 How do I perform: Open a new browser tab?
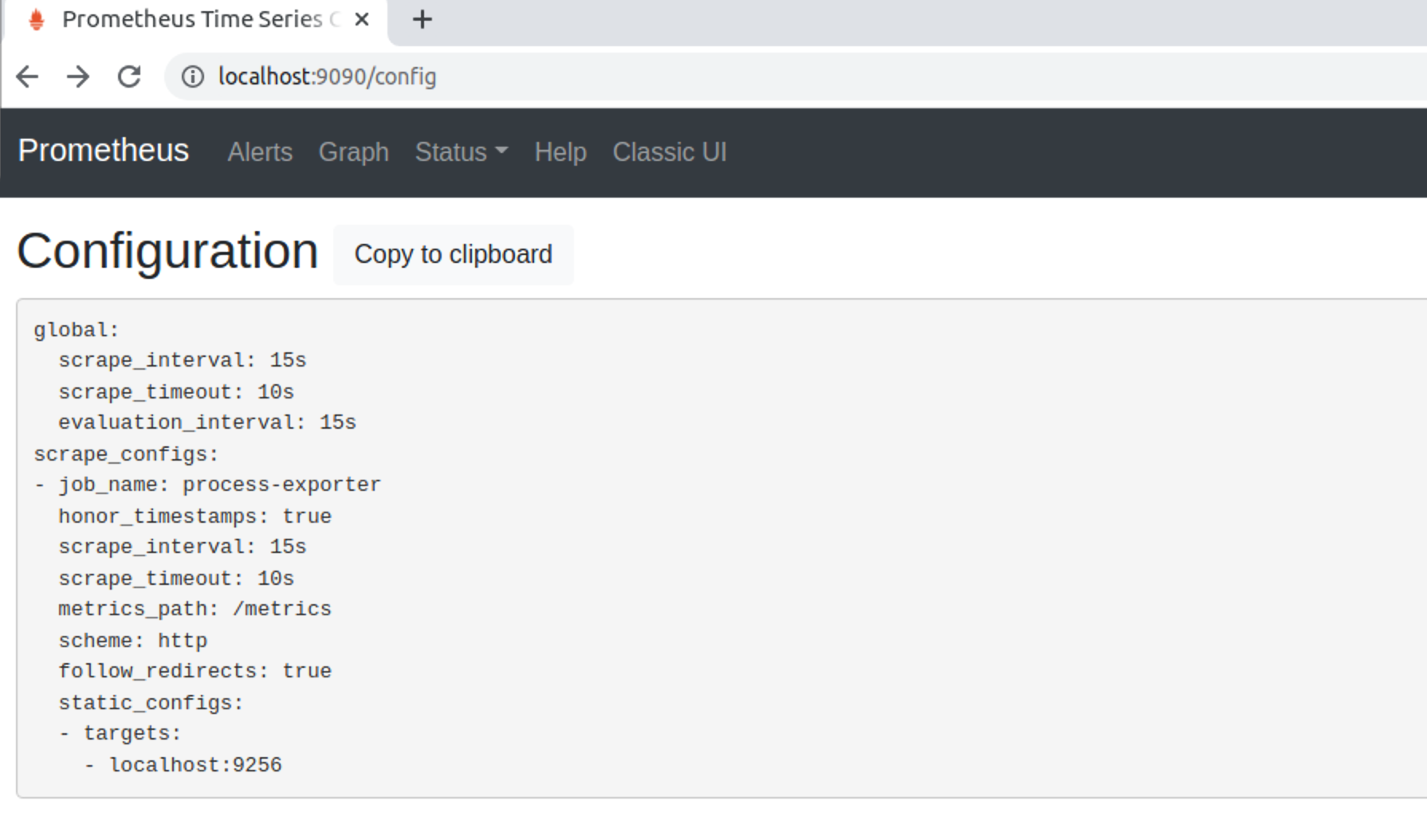tap(423, 20)
